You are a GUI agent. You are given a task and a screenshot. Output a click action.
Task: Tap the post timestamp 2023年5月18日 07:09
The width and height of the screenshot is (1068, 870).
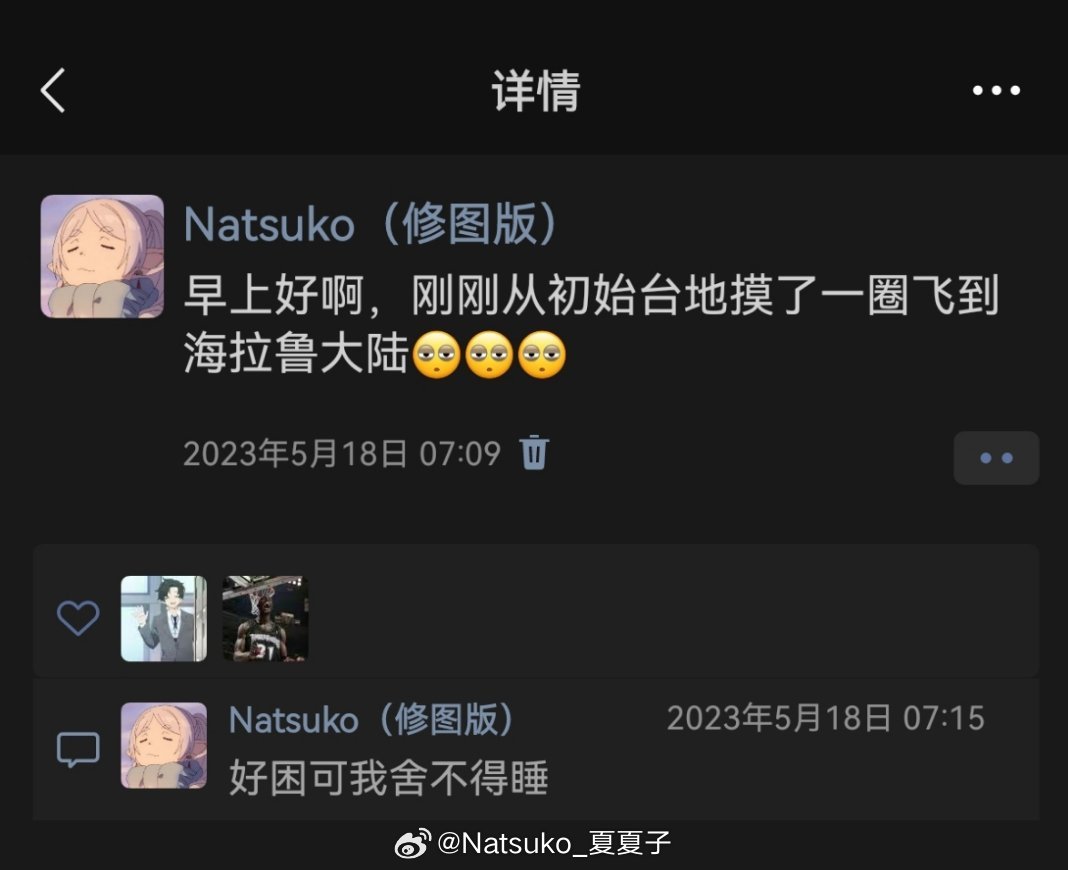tap(342, 453)
